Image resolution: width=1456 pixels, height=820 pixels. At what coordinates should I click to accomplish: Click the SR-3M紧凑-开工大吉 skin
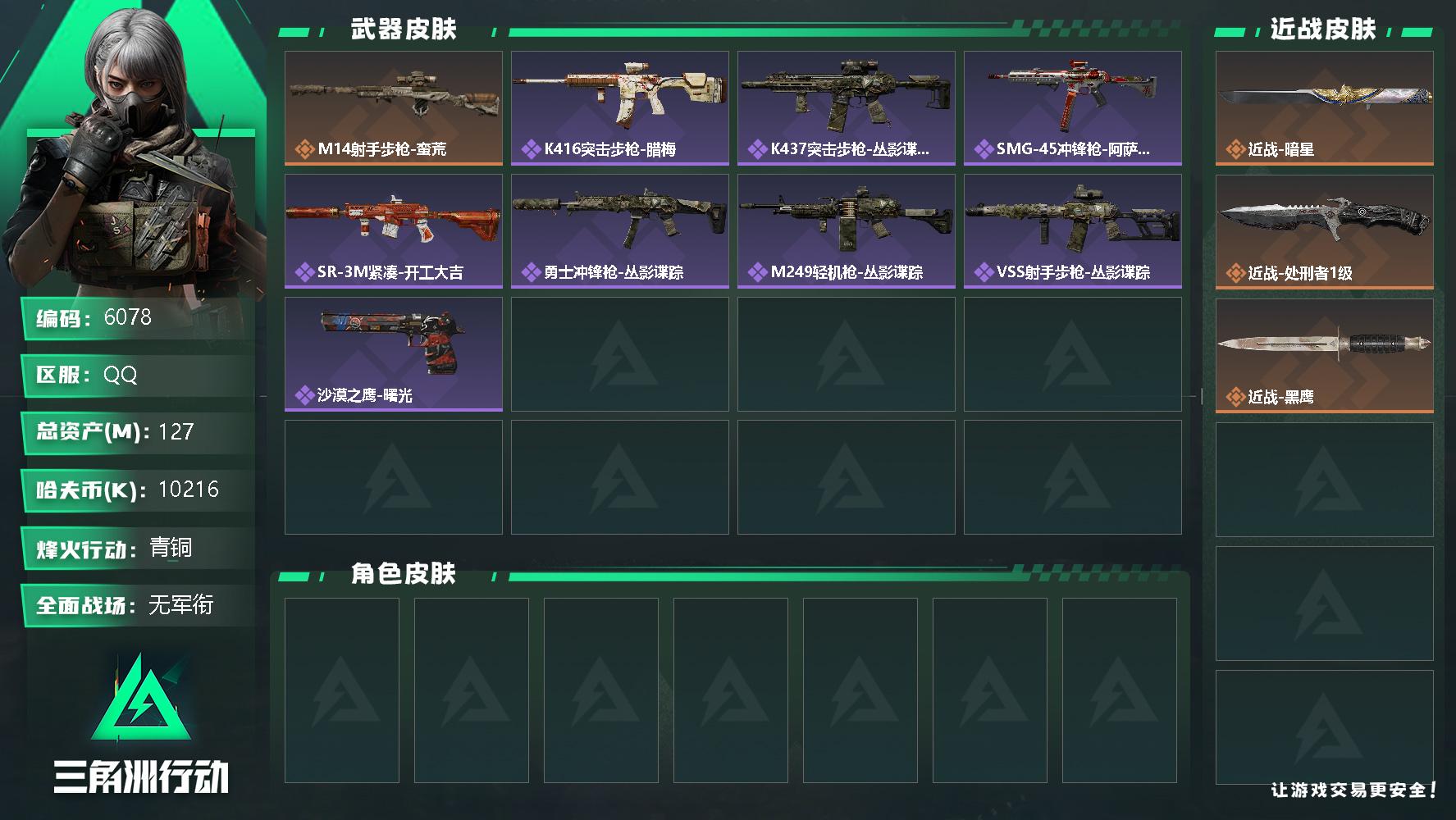point(394,231)
